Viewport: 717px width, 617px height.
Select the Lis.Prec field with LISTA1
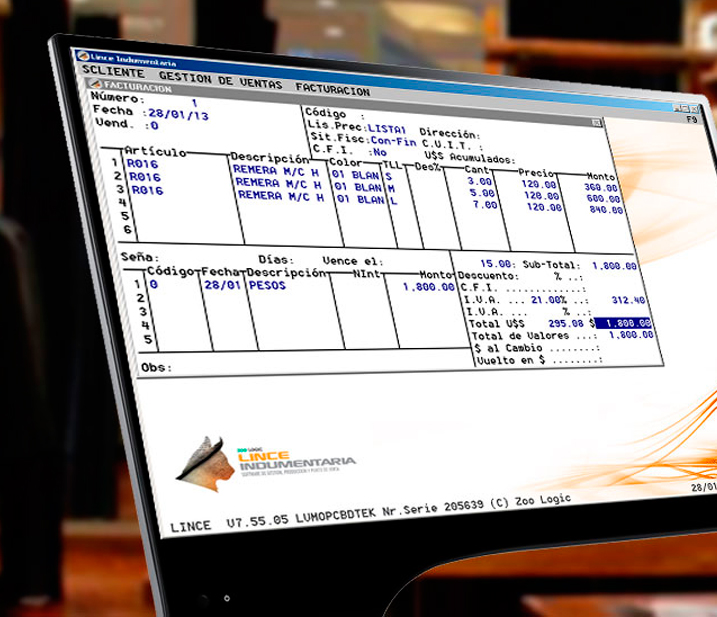[x=387, y=129]
